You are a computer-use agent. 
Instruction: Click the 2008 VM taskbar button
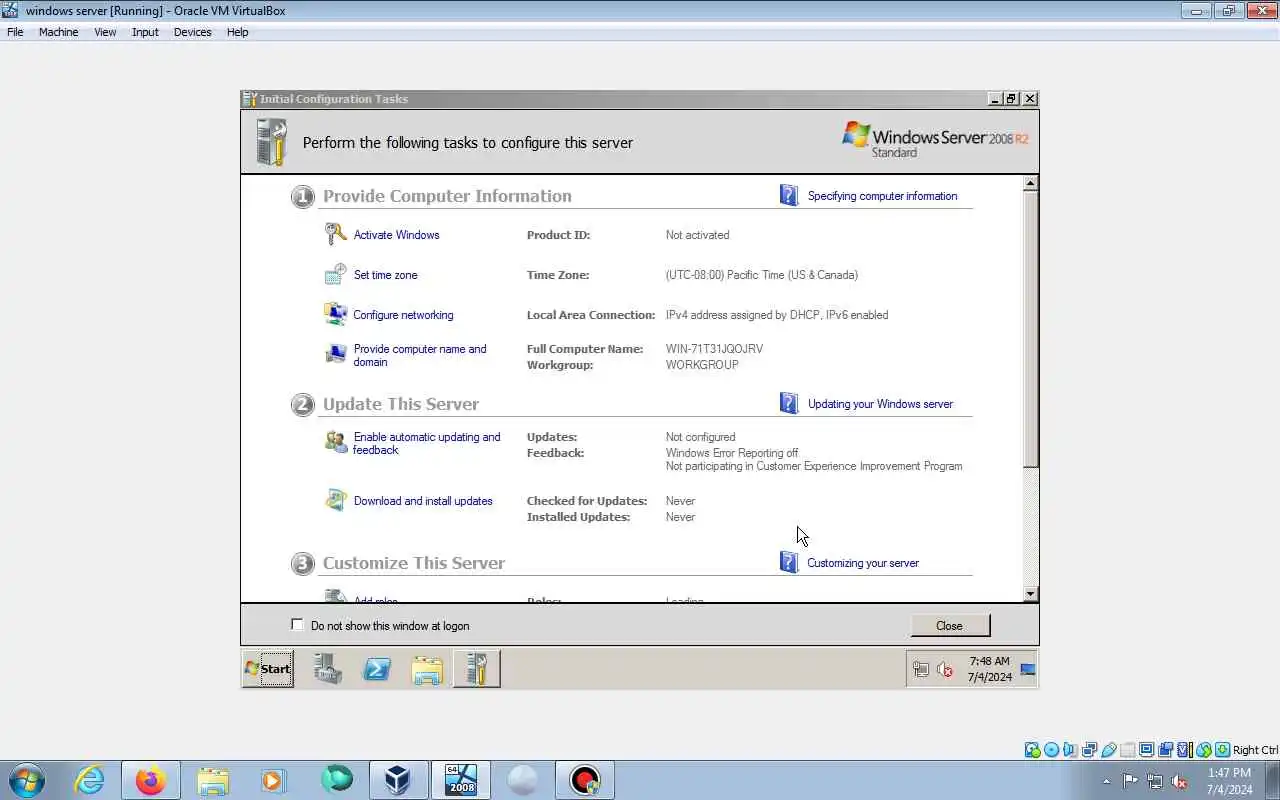461,780
